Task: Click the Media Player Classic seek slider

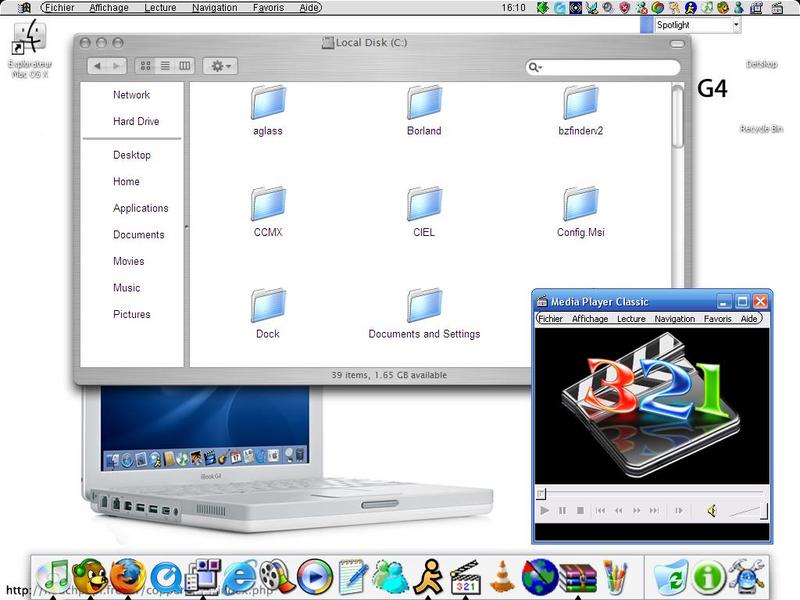Action: [651, 493]
